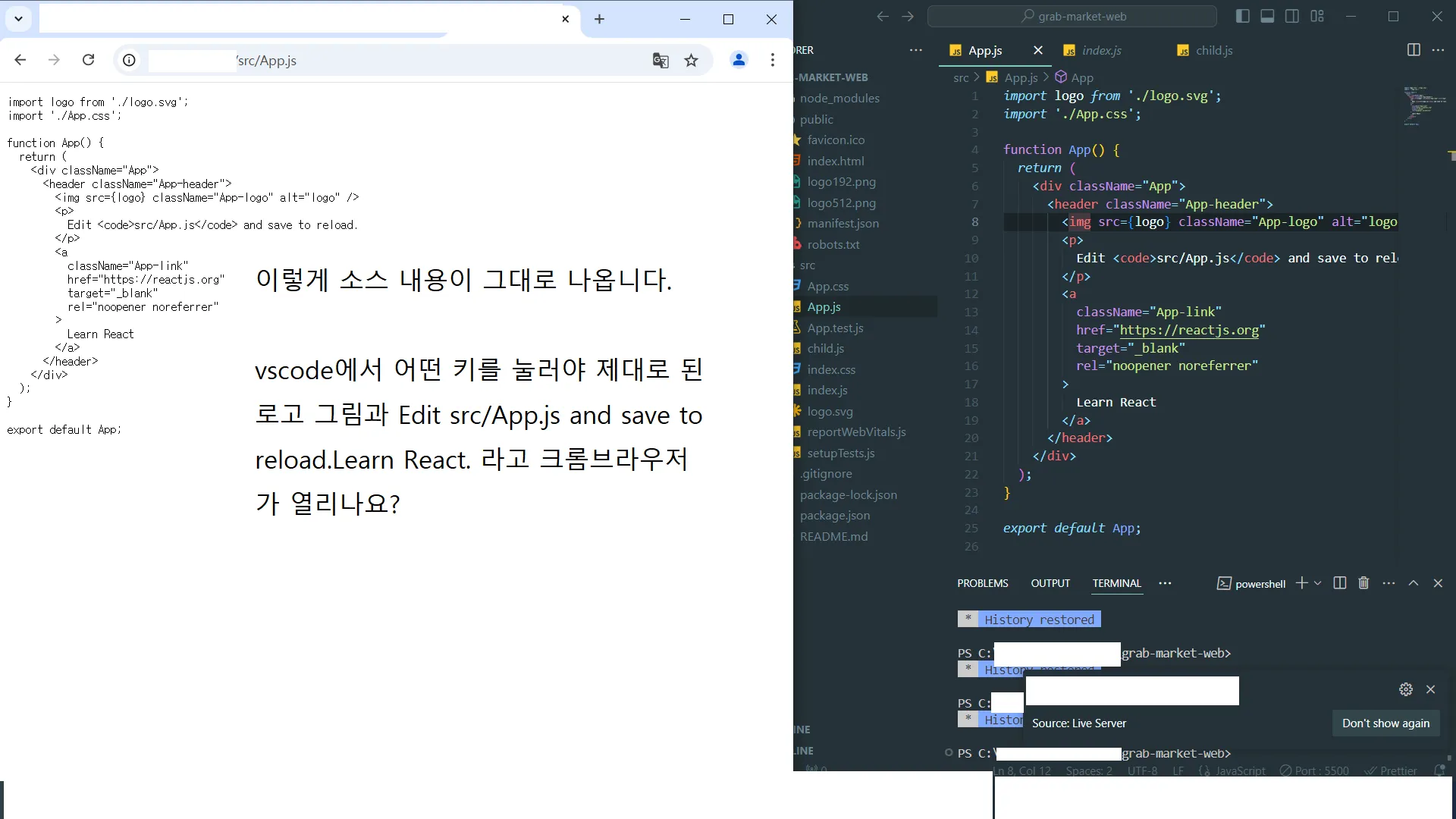Close the App.js editor tab
Image resolution: width=1456 pixels, height=819 pixels.
pos(1038,50)
